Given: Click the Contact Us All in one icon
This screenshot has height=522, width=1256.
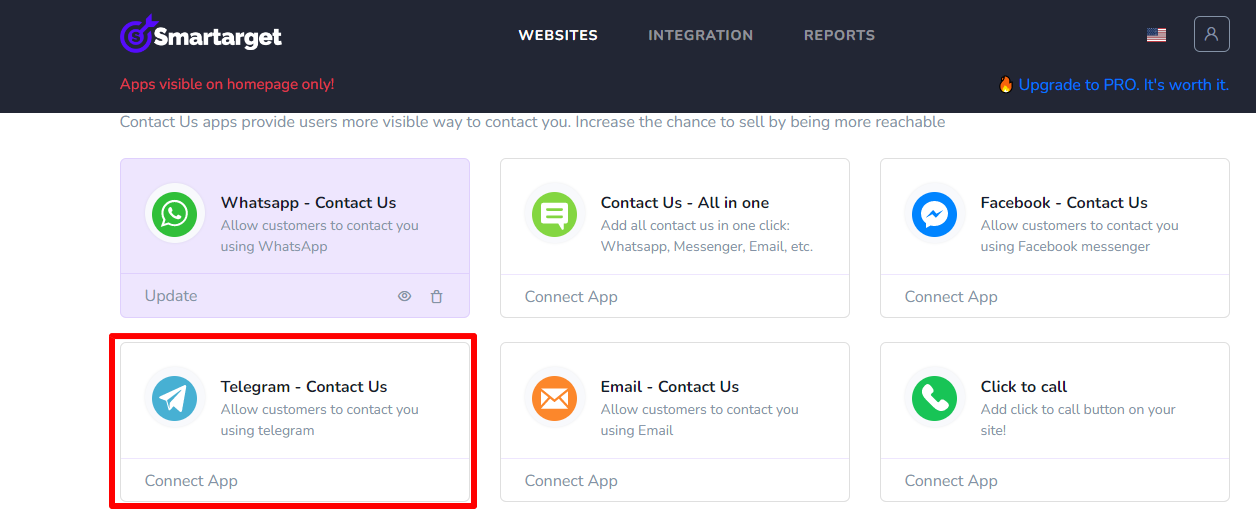Looking at the screenshot, I should coord(555,214).
